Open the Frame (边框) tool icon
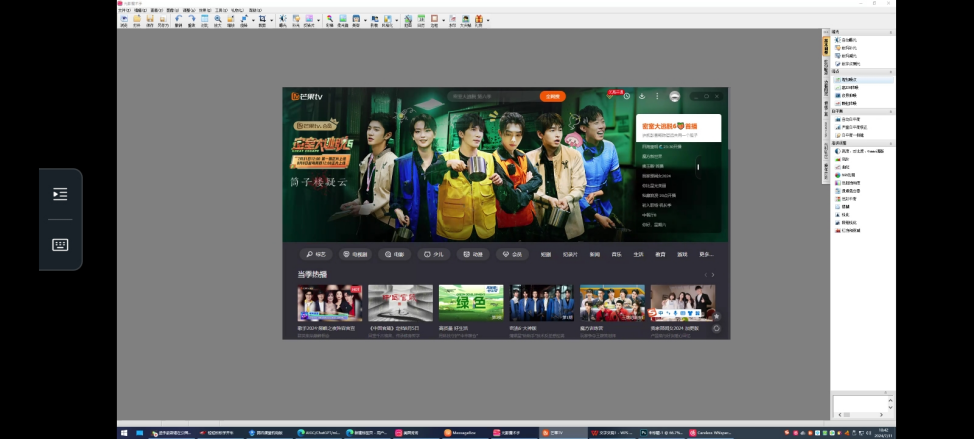 434,21
